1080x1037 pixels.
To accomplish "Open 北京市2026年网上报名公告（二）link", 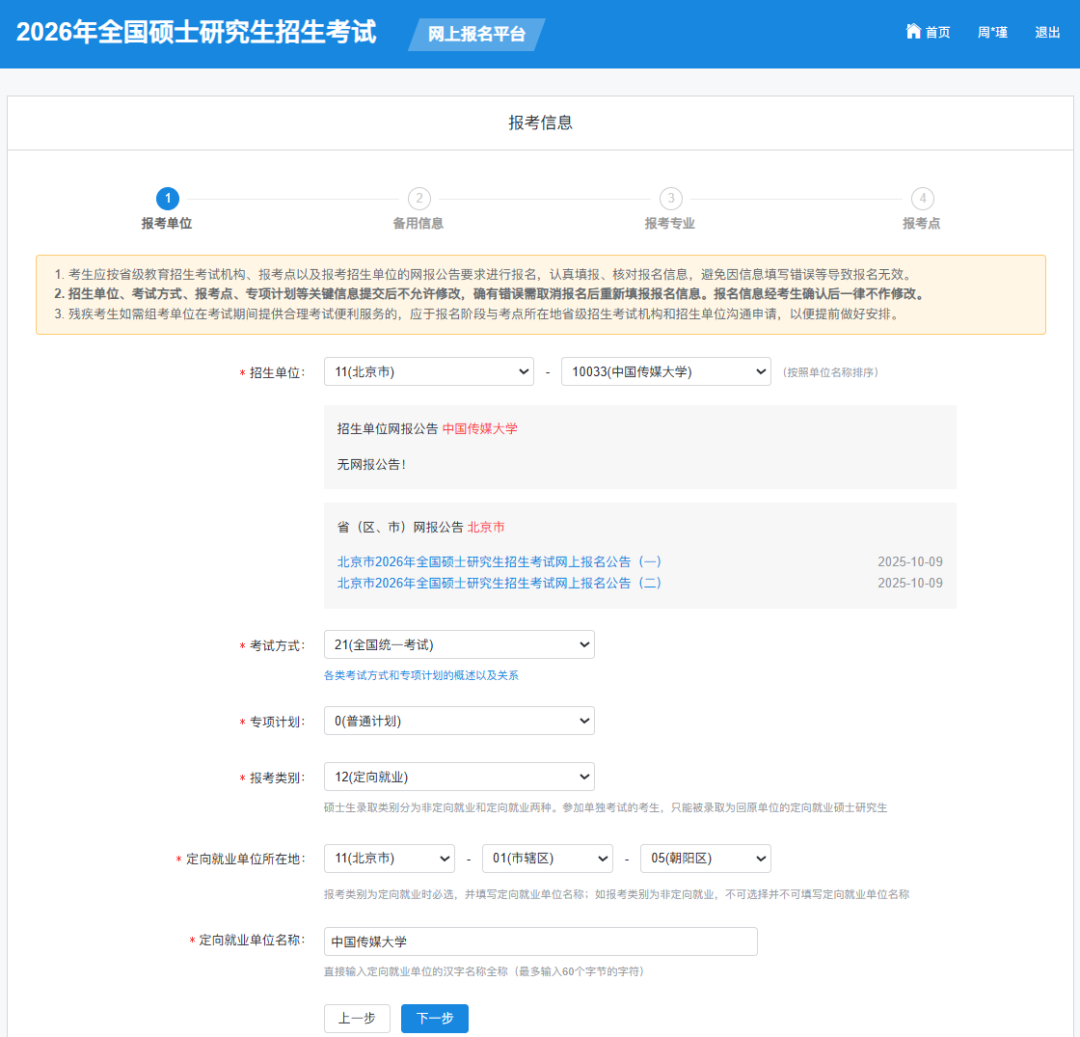I will (x=500, y=583).
